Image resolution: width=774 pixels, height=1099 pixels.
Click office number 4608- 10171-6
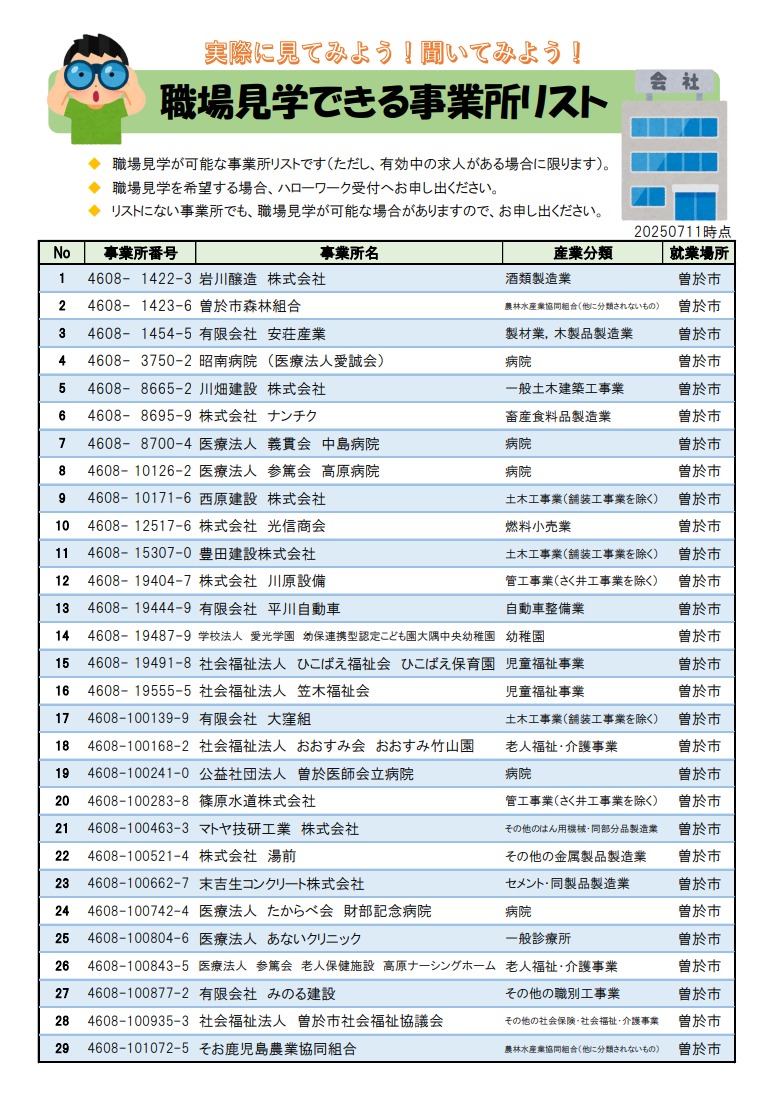[x=140, y=498]
